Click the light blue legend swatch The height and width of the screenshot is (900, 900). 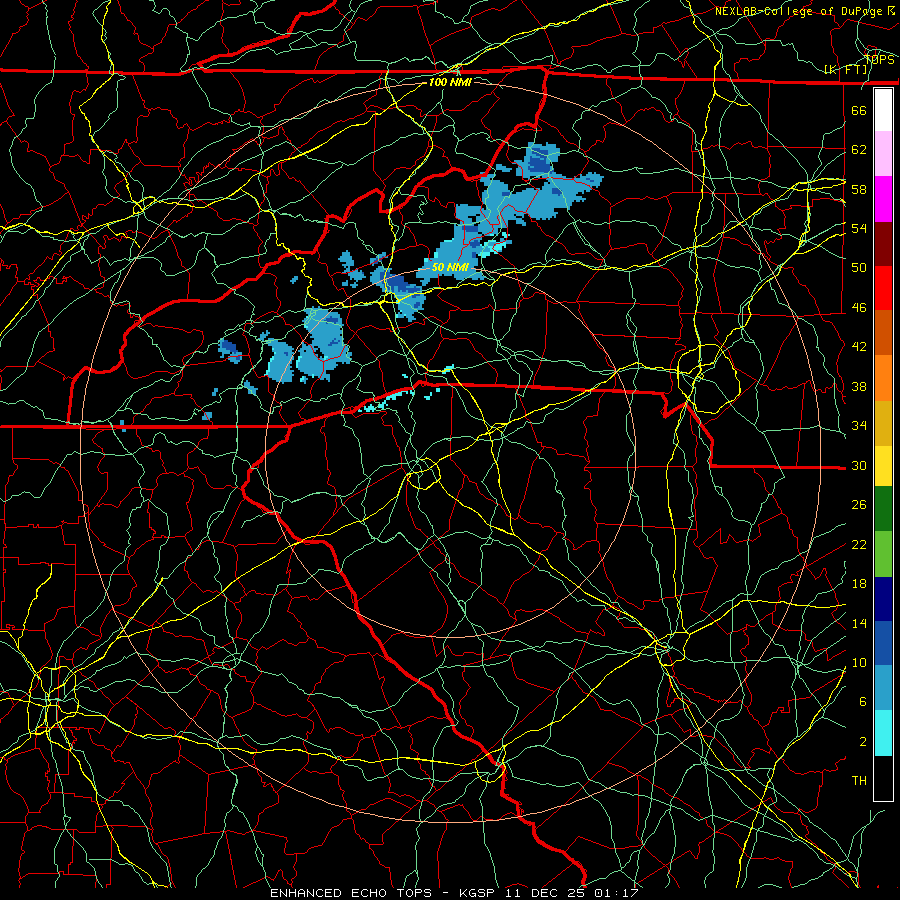click(883, 688)
